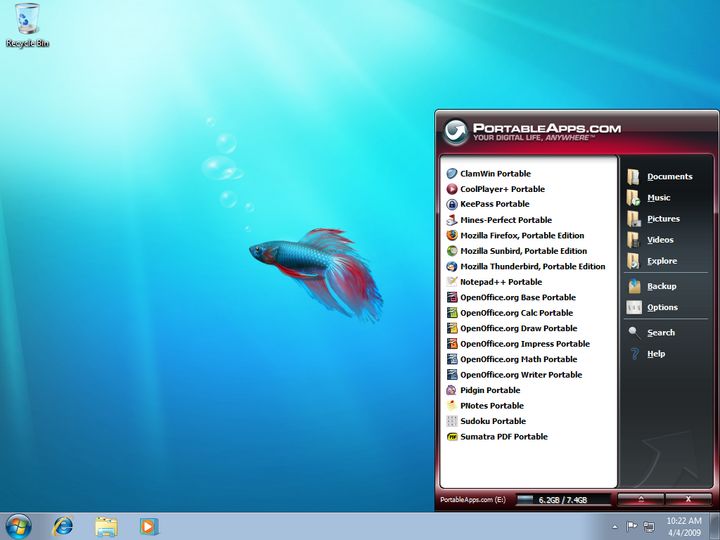Click the Options switch icon

point(634,307)
